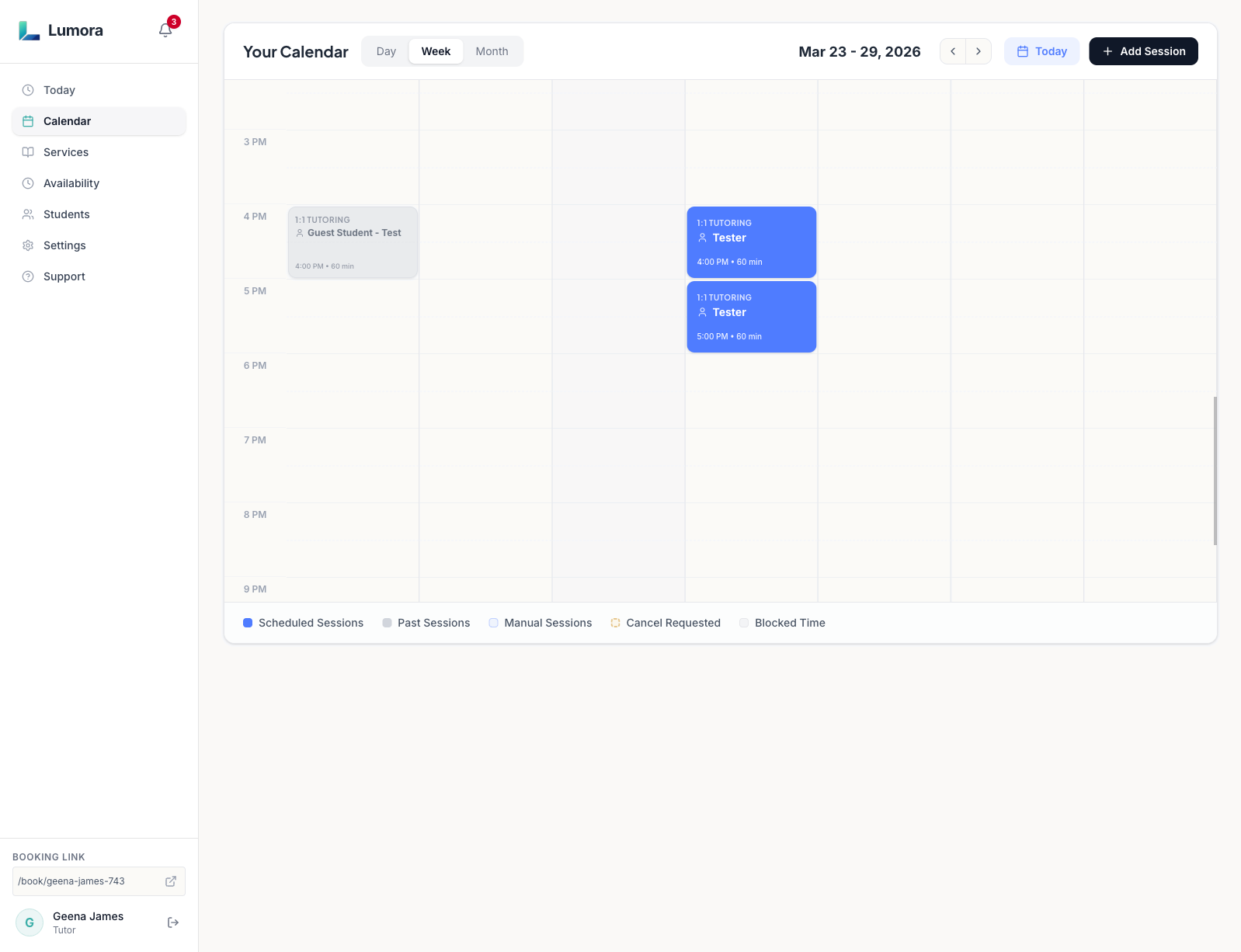
Task: Open the notifications bell
Action: pyautogui.click(x=165, y=30)
